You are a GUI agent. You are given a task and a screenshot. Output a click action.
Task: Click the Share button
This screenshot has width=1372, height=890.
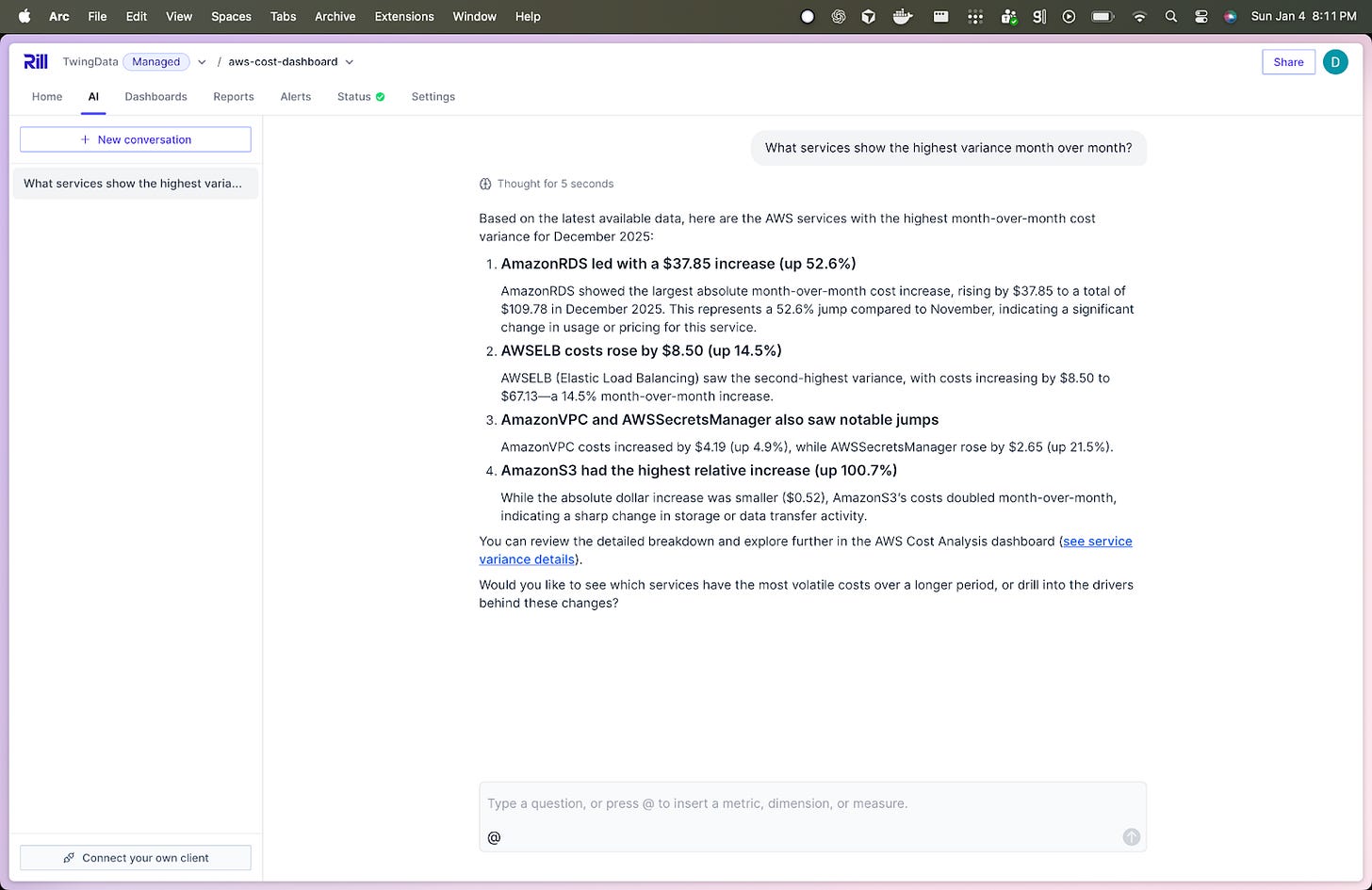pos(1288,62)
